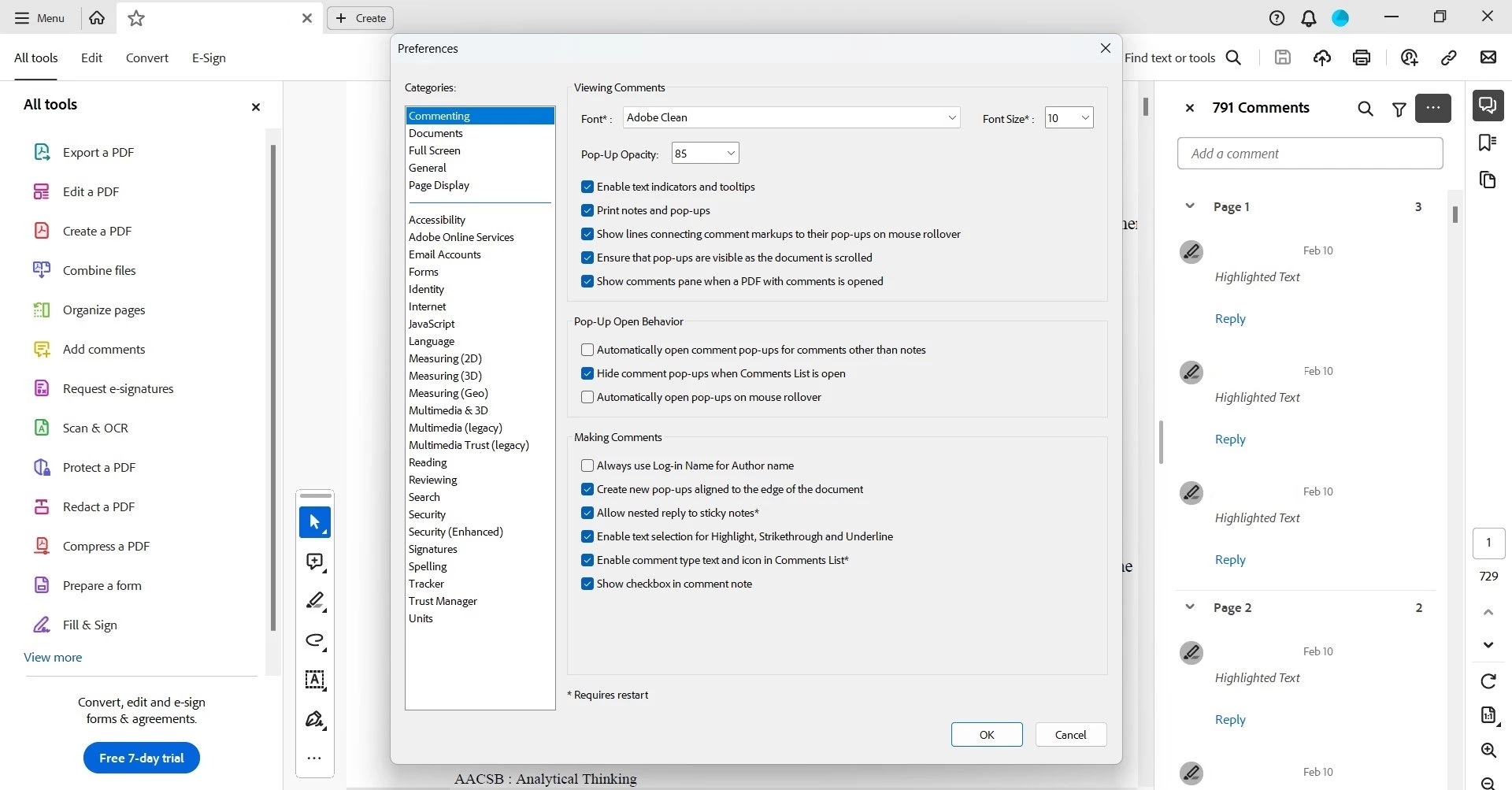The width and height of the screenshot is (1512, 790).
Task: Click the Select arrow tool
Action: (x=315, y=522)
